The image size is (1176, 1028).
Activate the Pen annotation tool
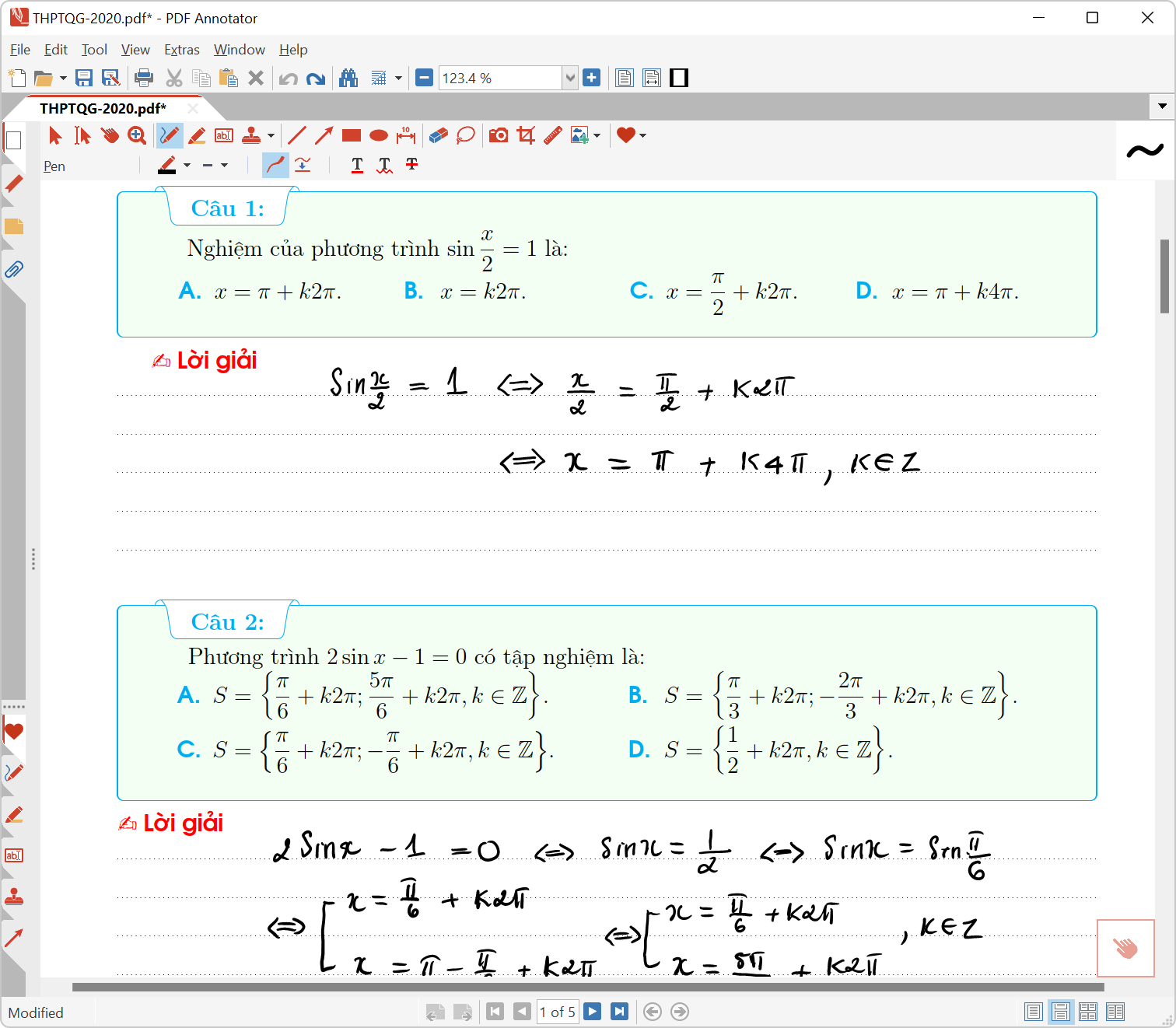click(169, 135)
